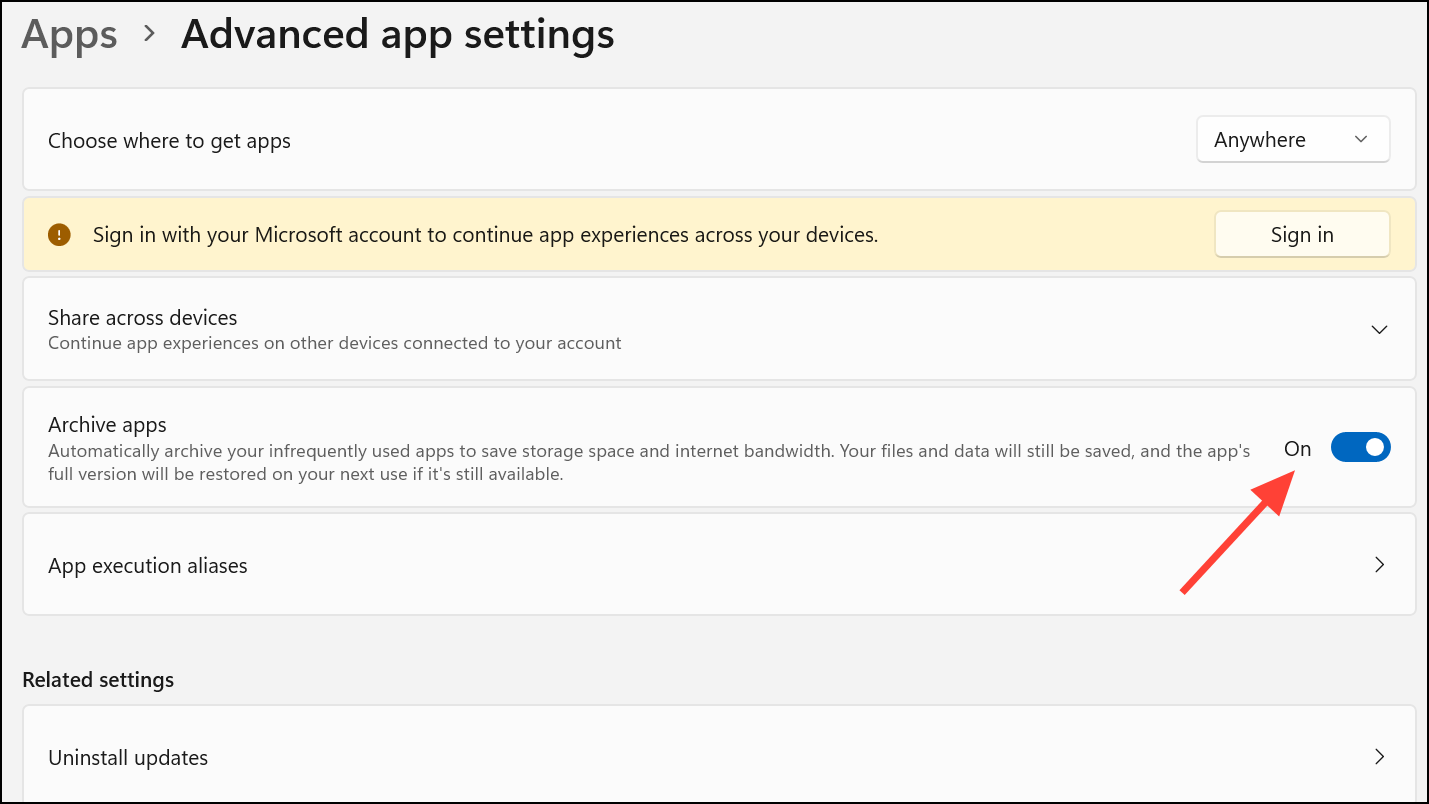Click the right arrow on App execution aliases
Image resolution: width=1429 pixels, height=804 pixels.
pyautogui.click(x=1379, y=564)
